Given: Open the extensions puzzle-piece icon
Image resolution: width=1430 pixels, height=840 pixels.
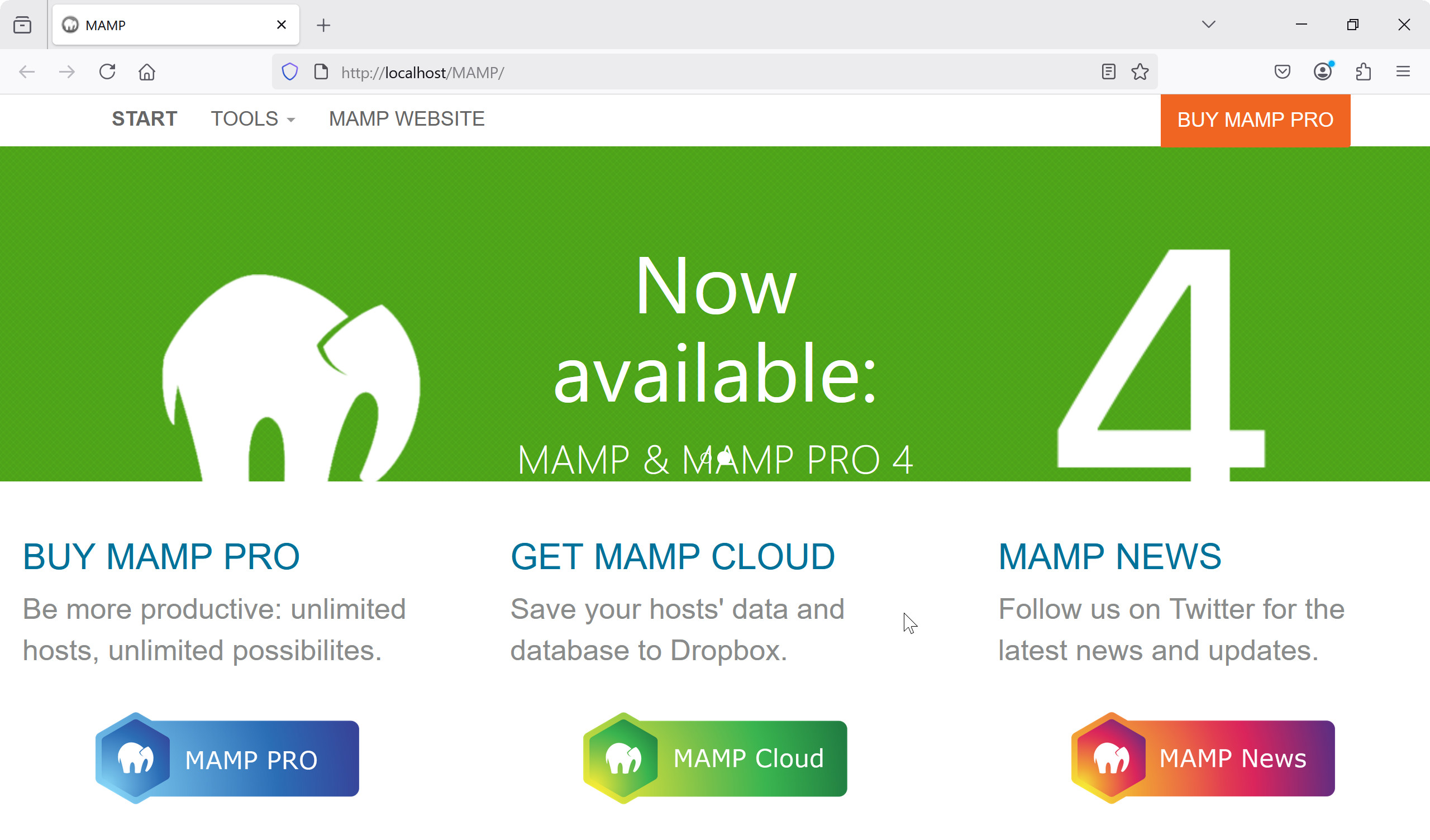Looking at the screenshot, I should click(x=1364, y=71).
